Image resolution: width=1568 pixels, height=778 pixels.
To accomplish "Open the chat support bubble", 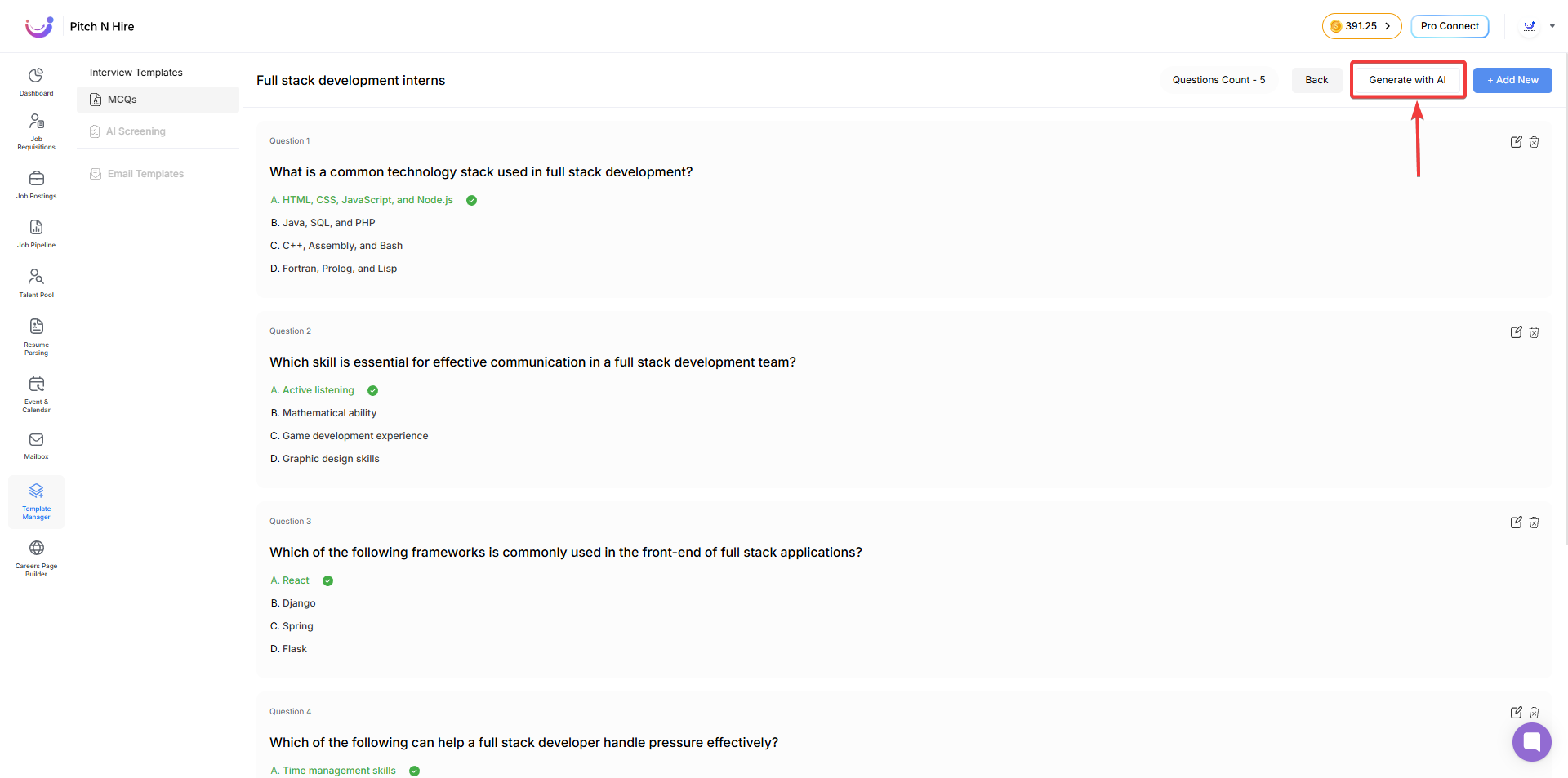I will (1531, 741).
